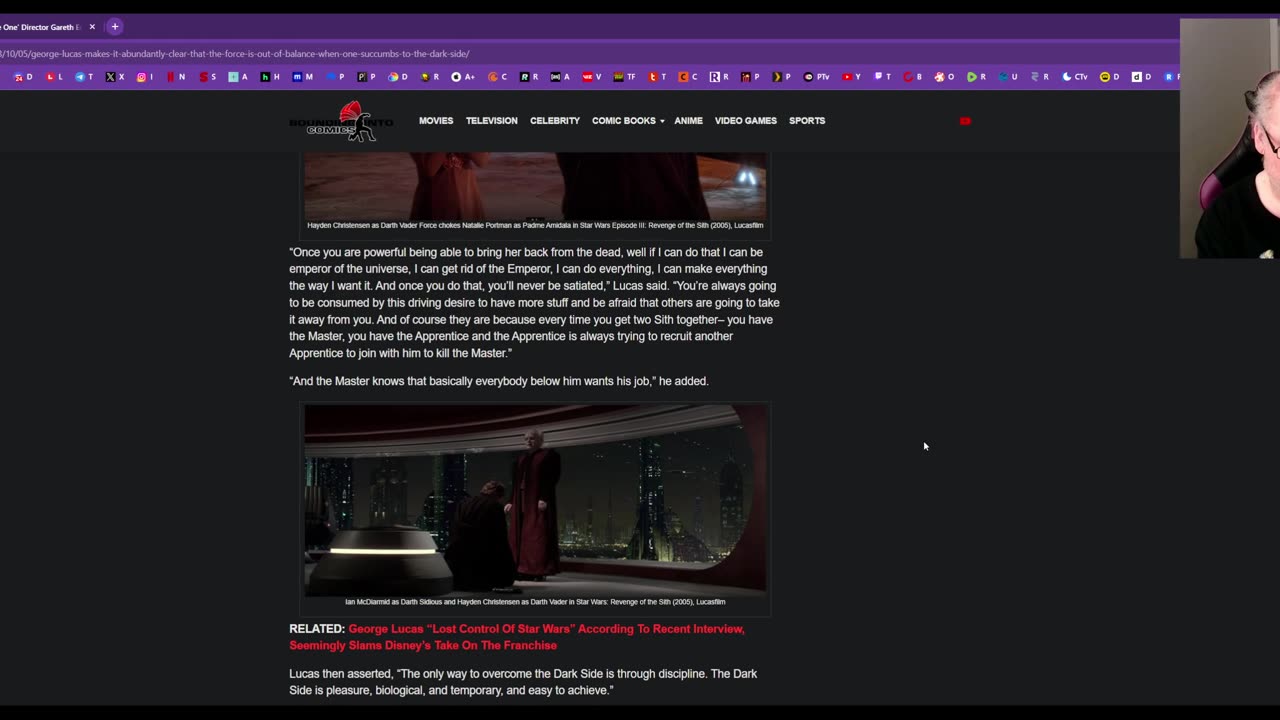Open the Video Games menu item
This screenshot has height=720, width=1280.
coord(746,121)
